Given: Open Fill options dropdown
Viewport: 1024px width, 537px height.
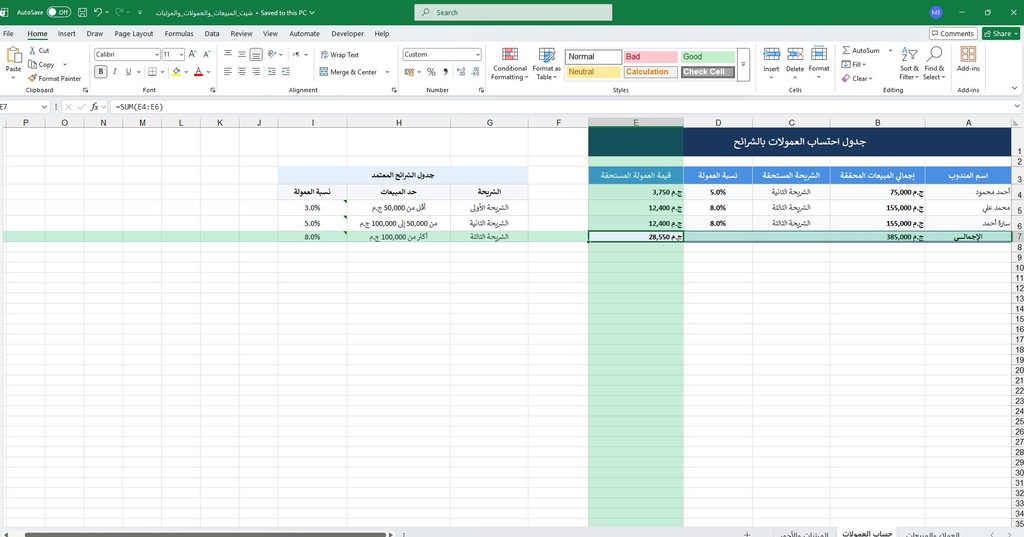Looking at the screenshot, I should pyautogui.click(x=854, y=65).
